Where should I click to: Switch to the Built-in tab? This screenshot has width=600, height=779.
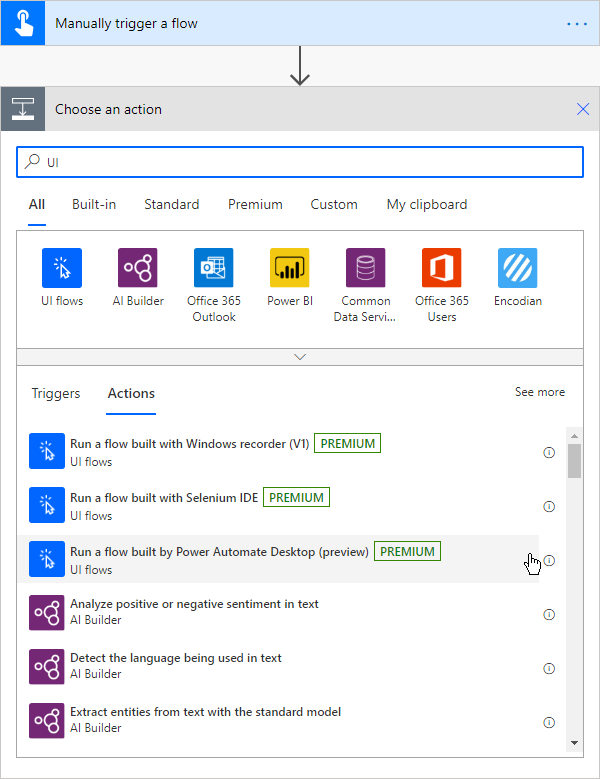94,204
